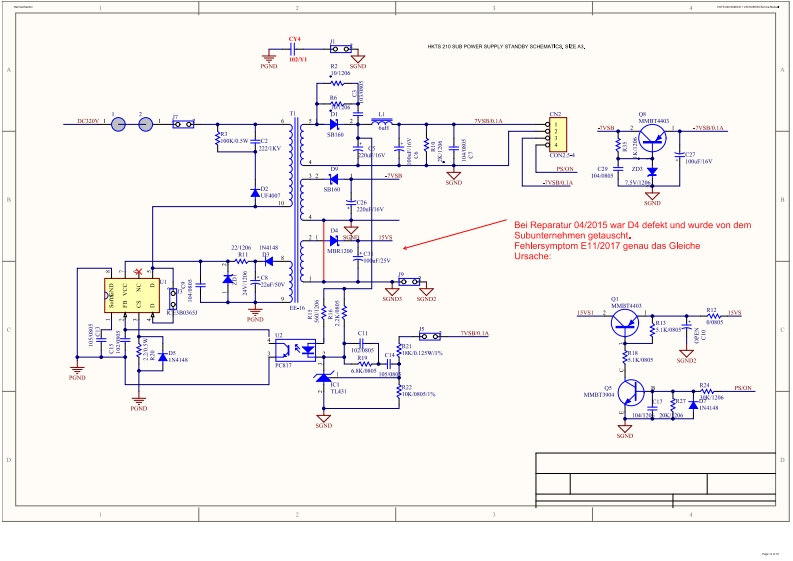The height and width of the screenshot is (561, 793).
Task: Click the CN2 connector block
Action: 553,133
